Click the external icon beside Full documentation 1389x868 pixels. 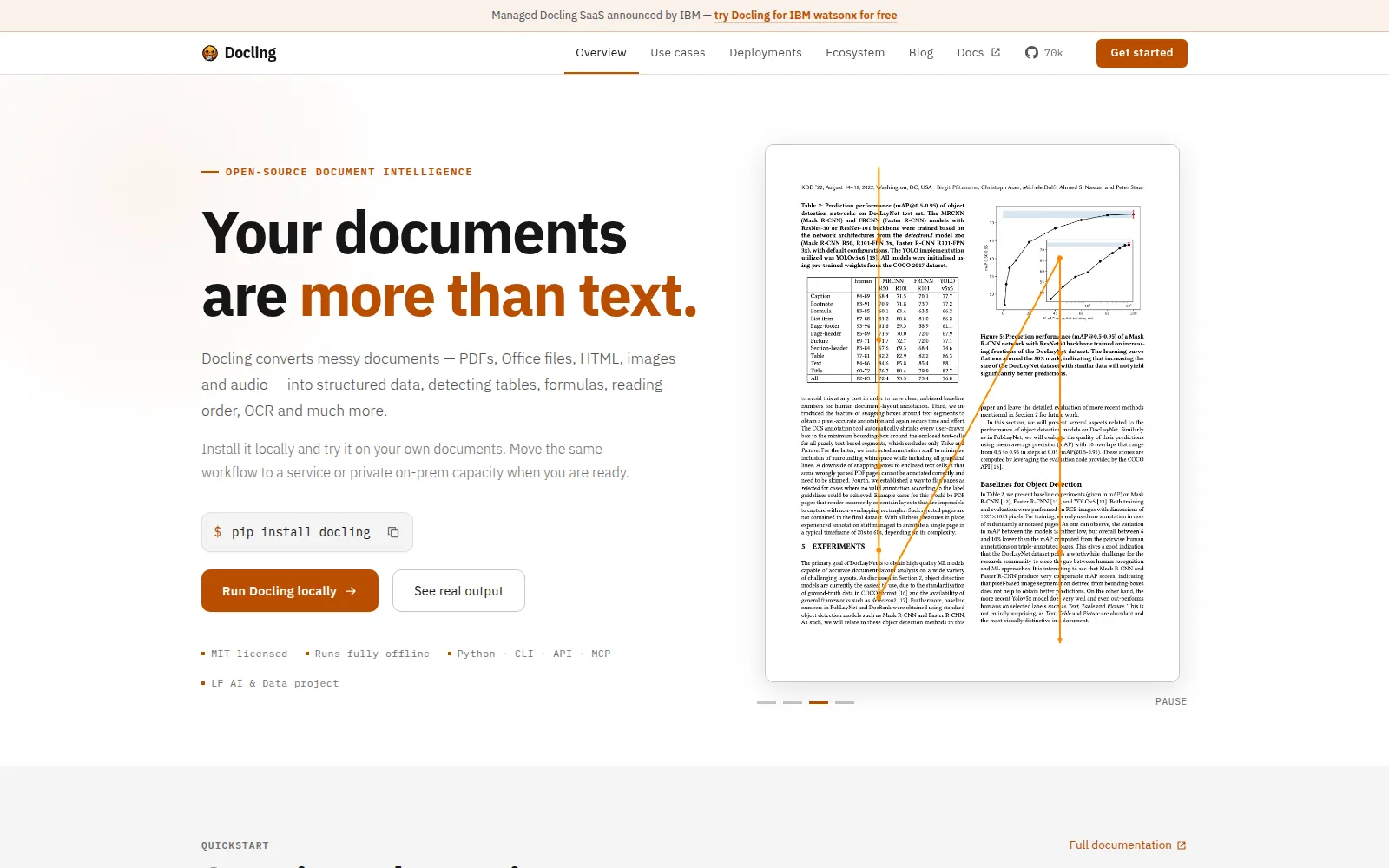1182,845
